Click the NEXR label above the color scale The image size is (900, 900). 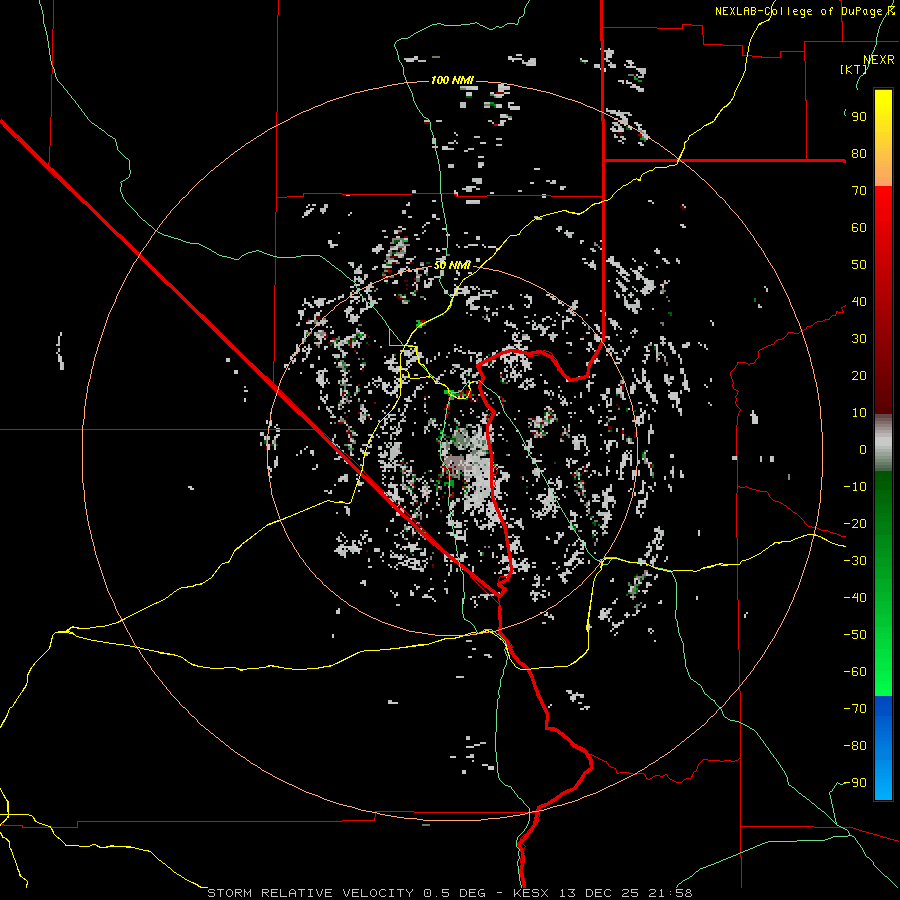click(x=879, y=60)
